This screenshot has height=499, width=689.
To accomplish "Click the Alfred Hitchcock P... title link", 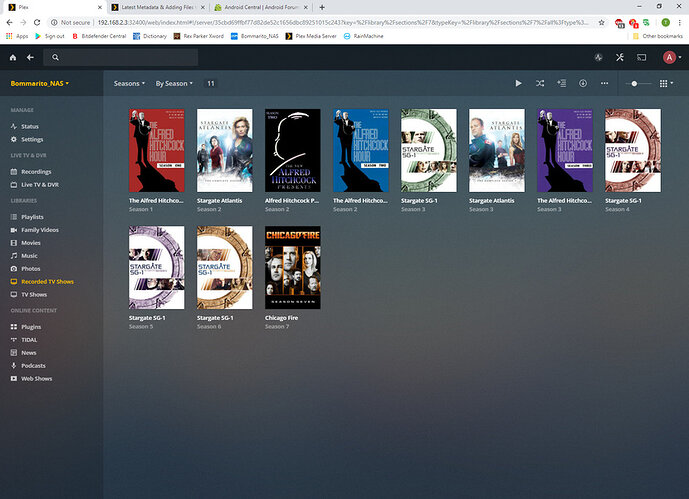I will click(x=292, y=201).
